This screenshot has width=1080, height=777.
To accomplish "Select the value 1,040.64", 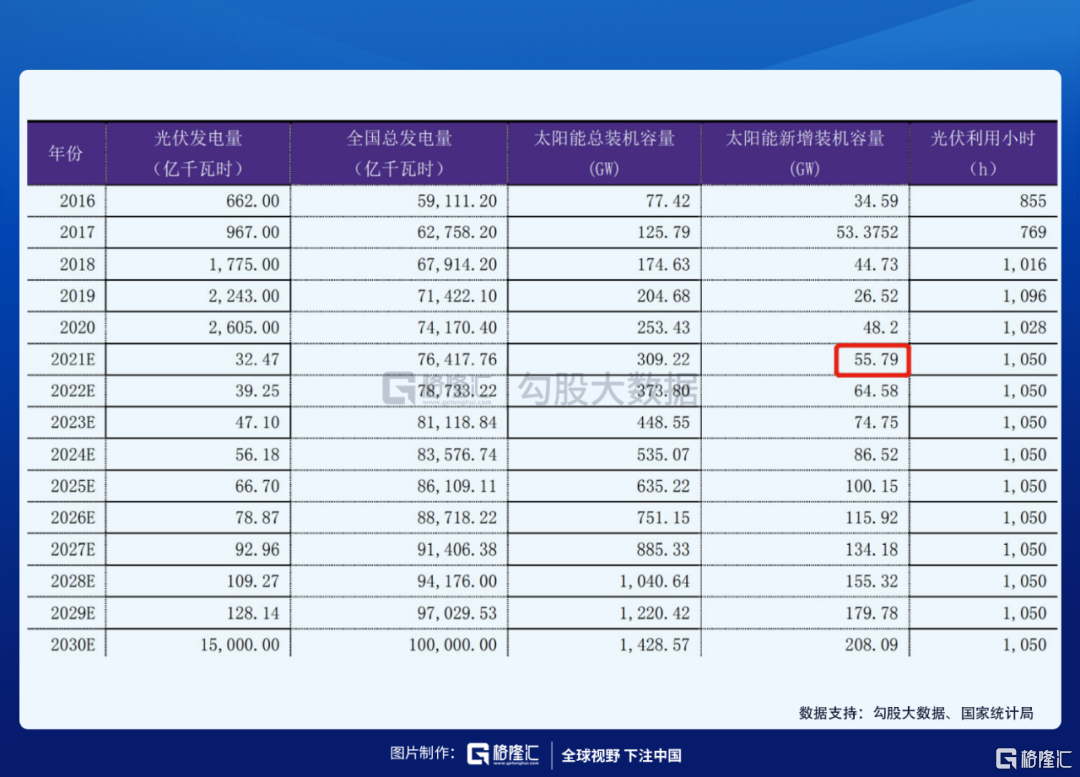I will point(655,581).
